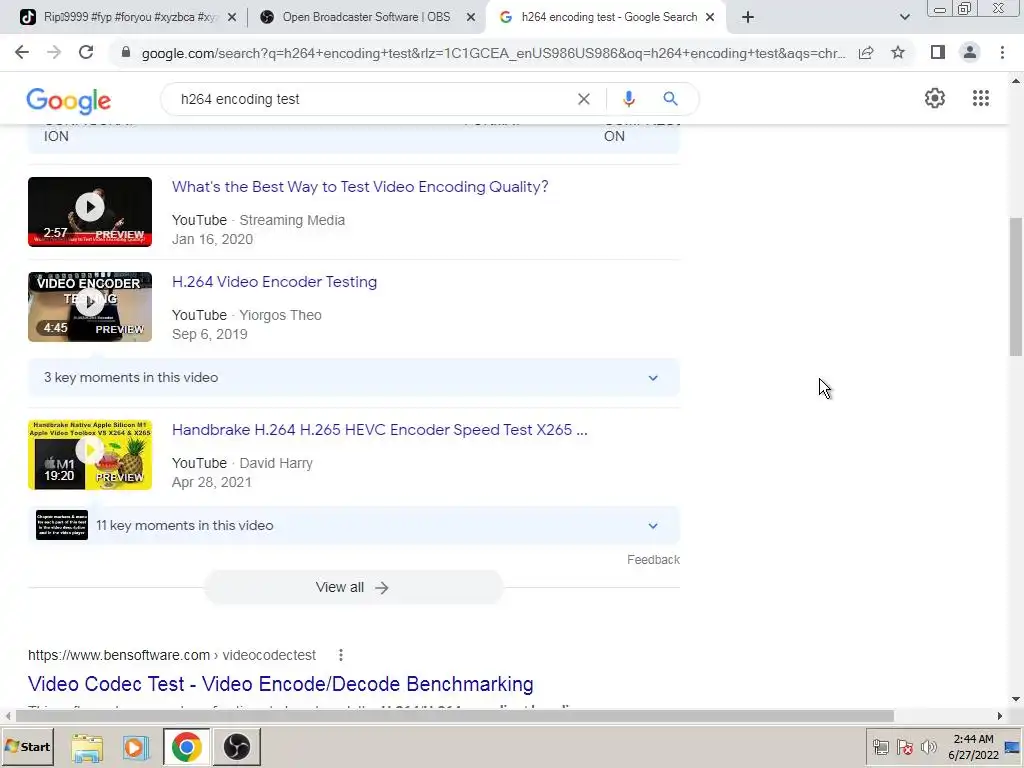Click View all videos button
Screen dimensions: 1024x768
tap(353, 587)
